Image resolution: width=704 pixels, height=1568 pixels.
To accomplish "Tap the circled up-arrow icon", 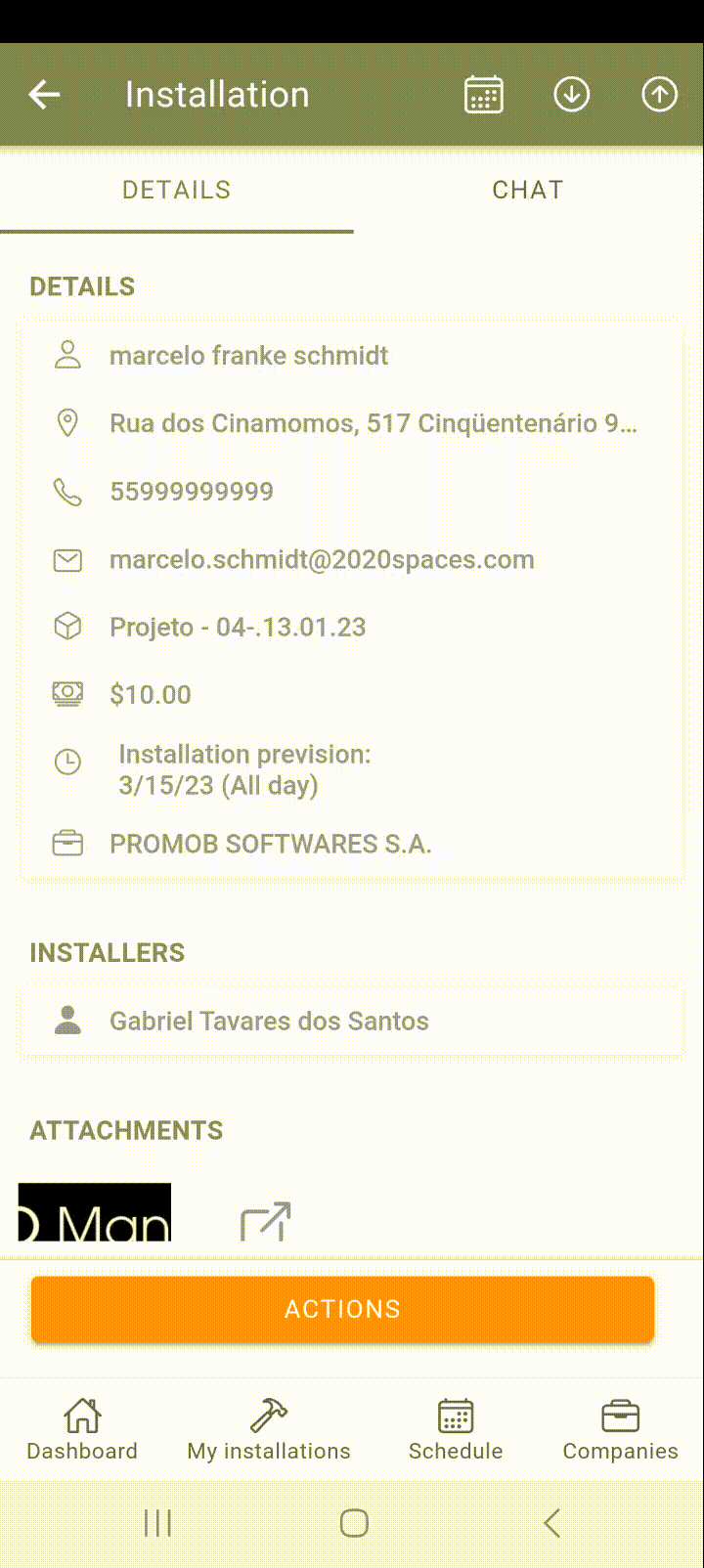I will pos(660,95).
